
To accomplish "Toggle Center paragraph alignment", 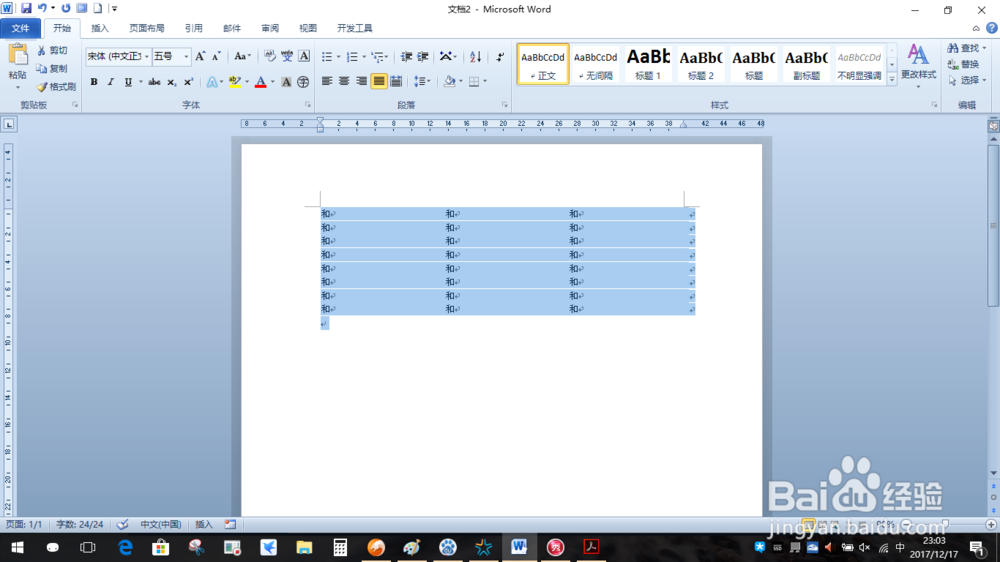I will (344, 82).
